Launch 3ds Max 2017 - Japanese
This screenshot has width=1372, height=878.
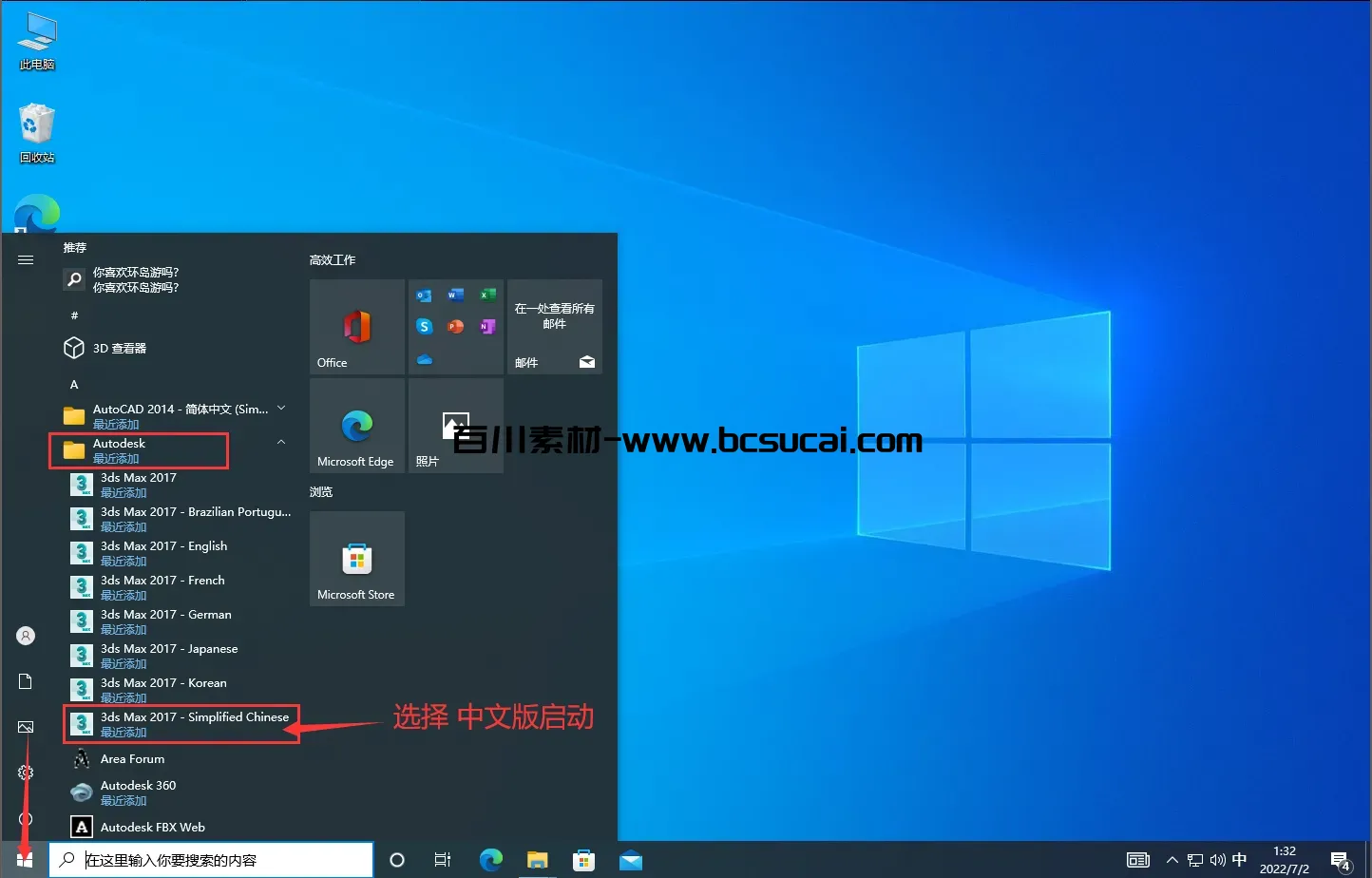pos(181,656)
